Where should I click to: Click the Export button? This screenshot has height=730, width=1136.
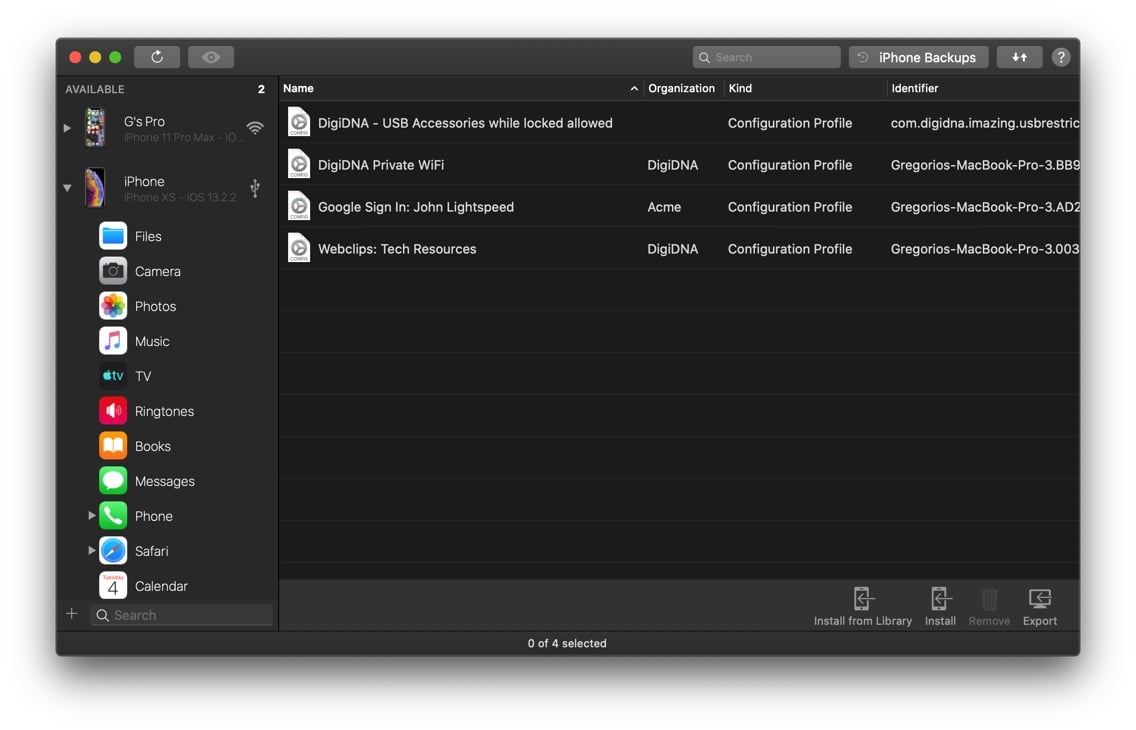[x=1040, y=607]
